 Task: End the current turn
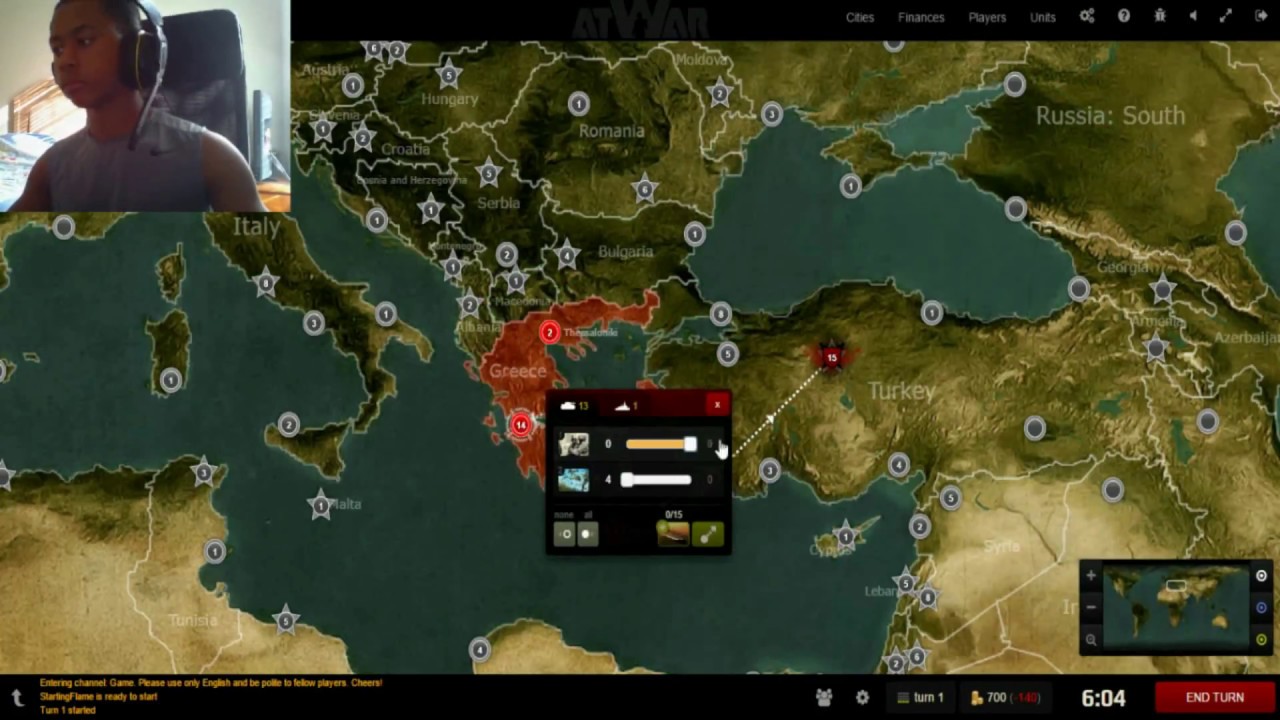[1215, 697]
